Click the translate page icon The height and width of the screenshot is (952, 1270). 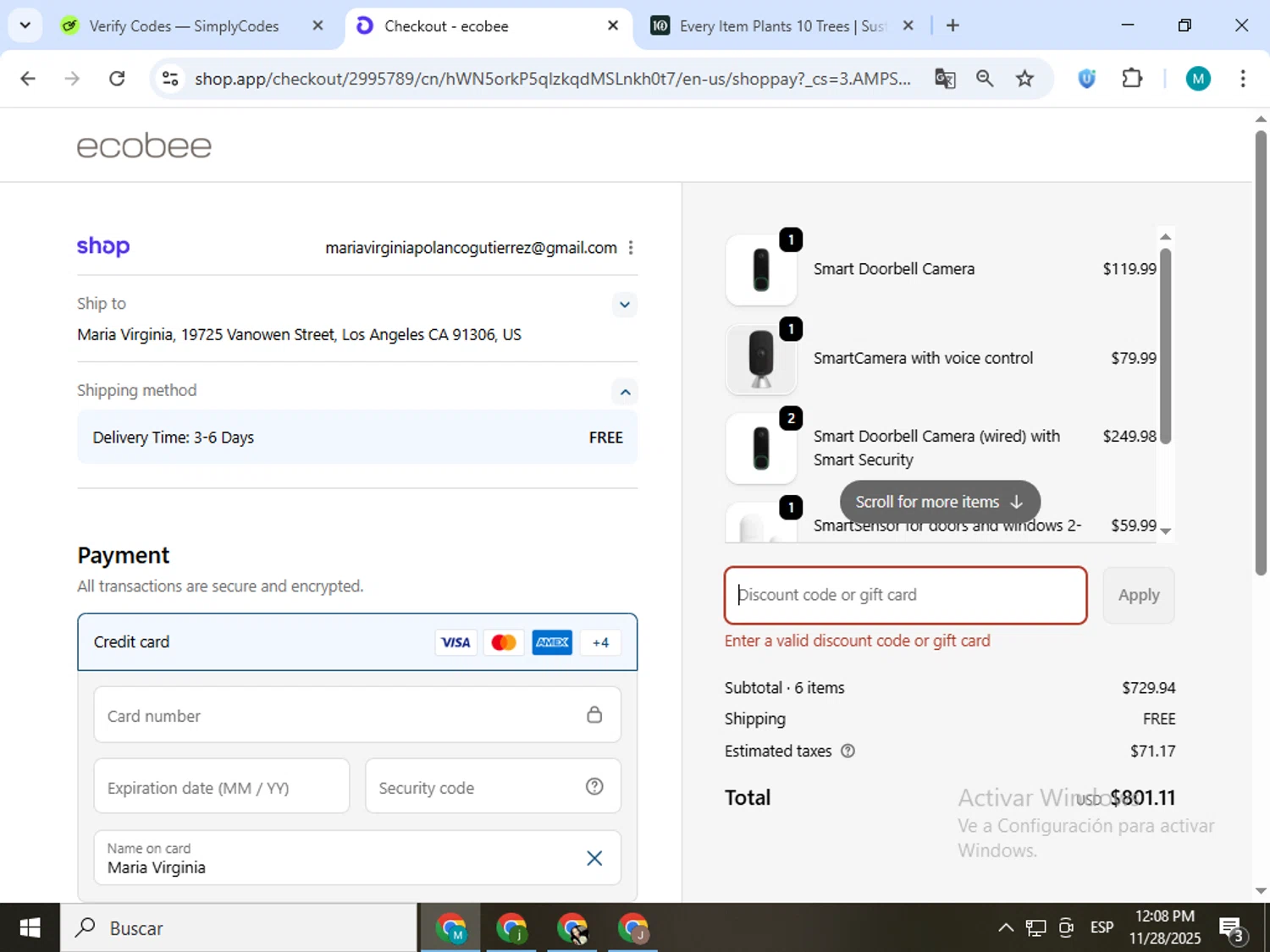945,79
